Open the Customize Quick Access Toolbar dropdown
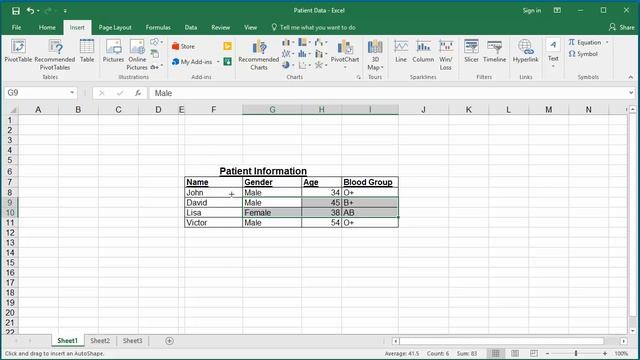The height and width of the screenshot is (360, 640). (x=65, y=11)
